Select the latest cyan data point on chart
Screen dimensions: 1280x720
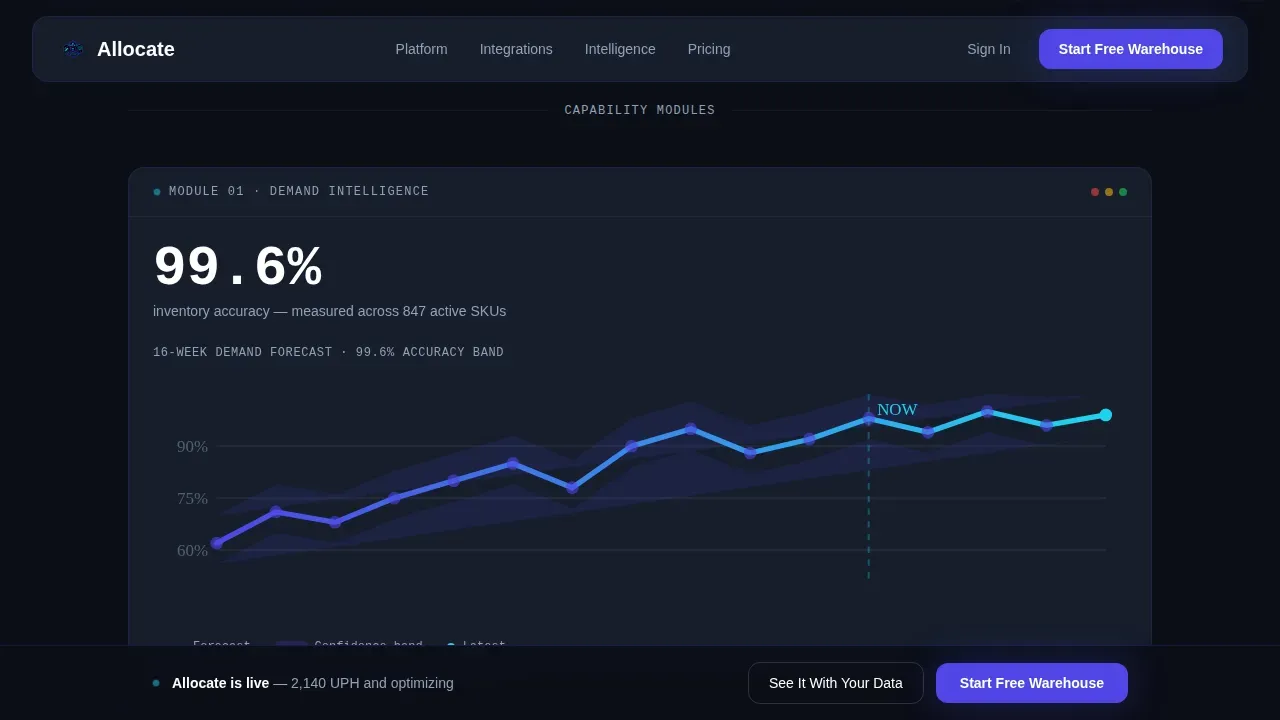[1105, 415]
